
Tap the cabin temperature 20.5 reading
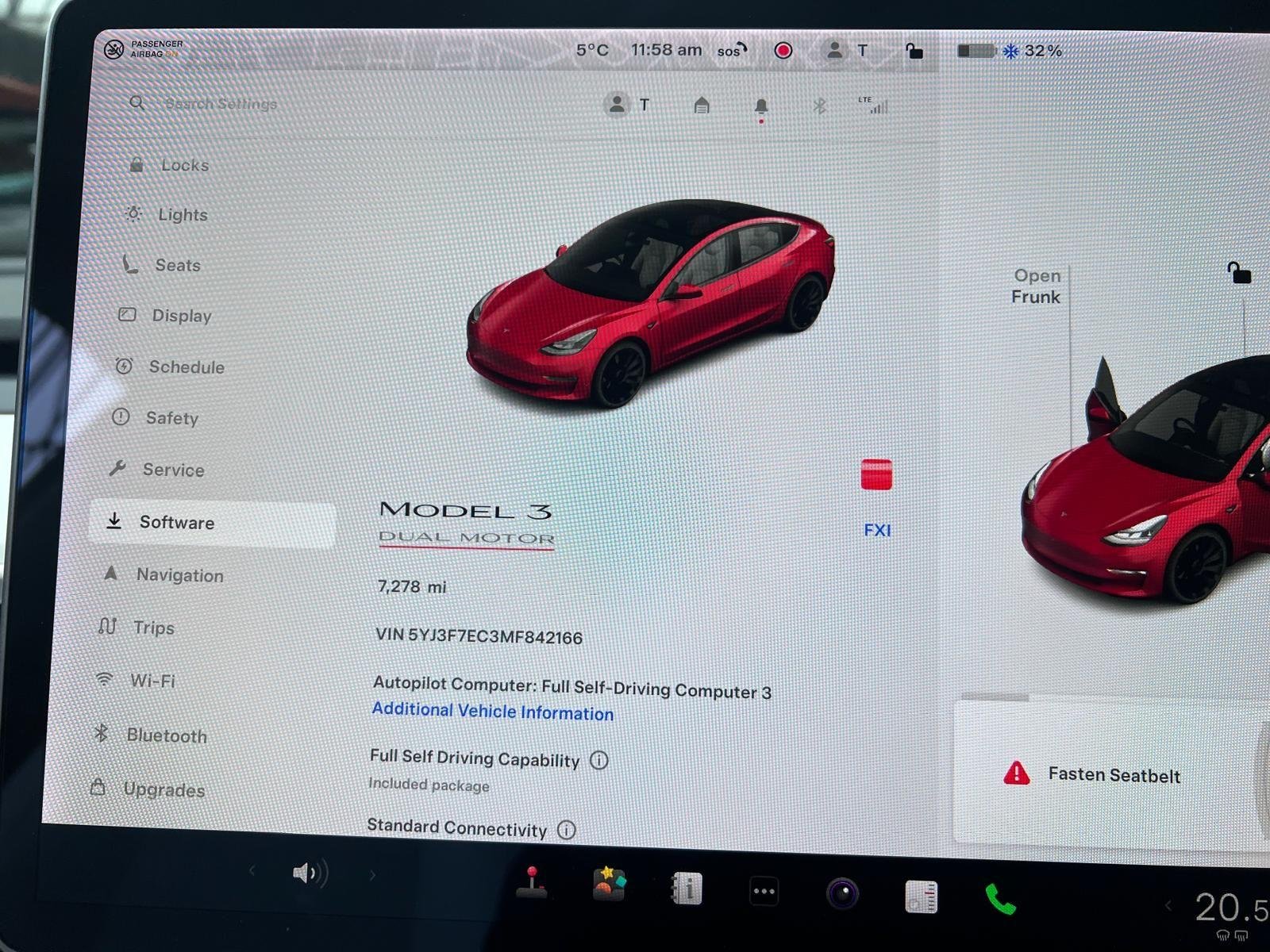coord(1231,908)
